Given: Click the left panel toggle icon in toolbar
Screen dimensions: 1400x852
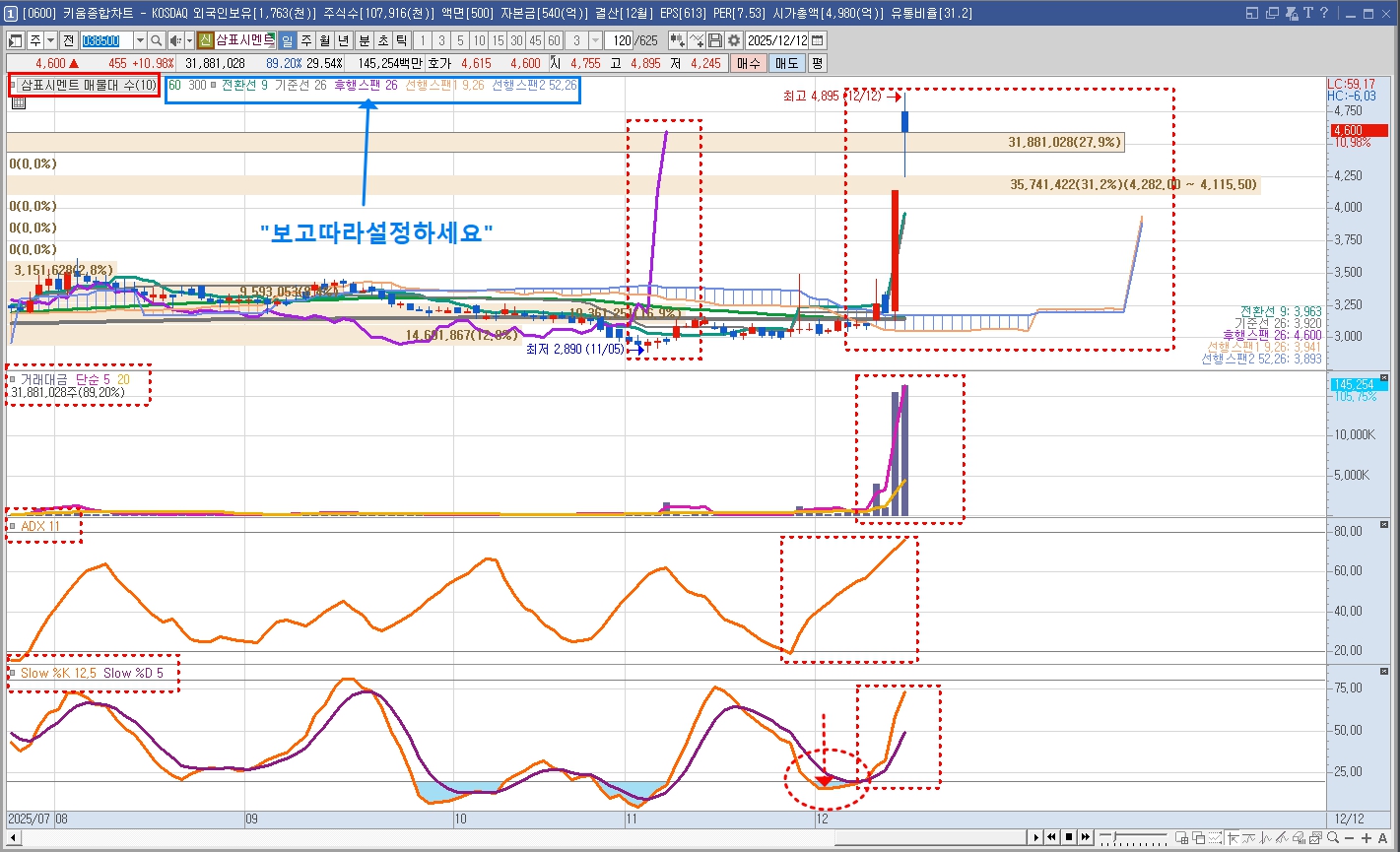Looking at the screenshot, I should tap(16, 40).
